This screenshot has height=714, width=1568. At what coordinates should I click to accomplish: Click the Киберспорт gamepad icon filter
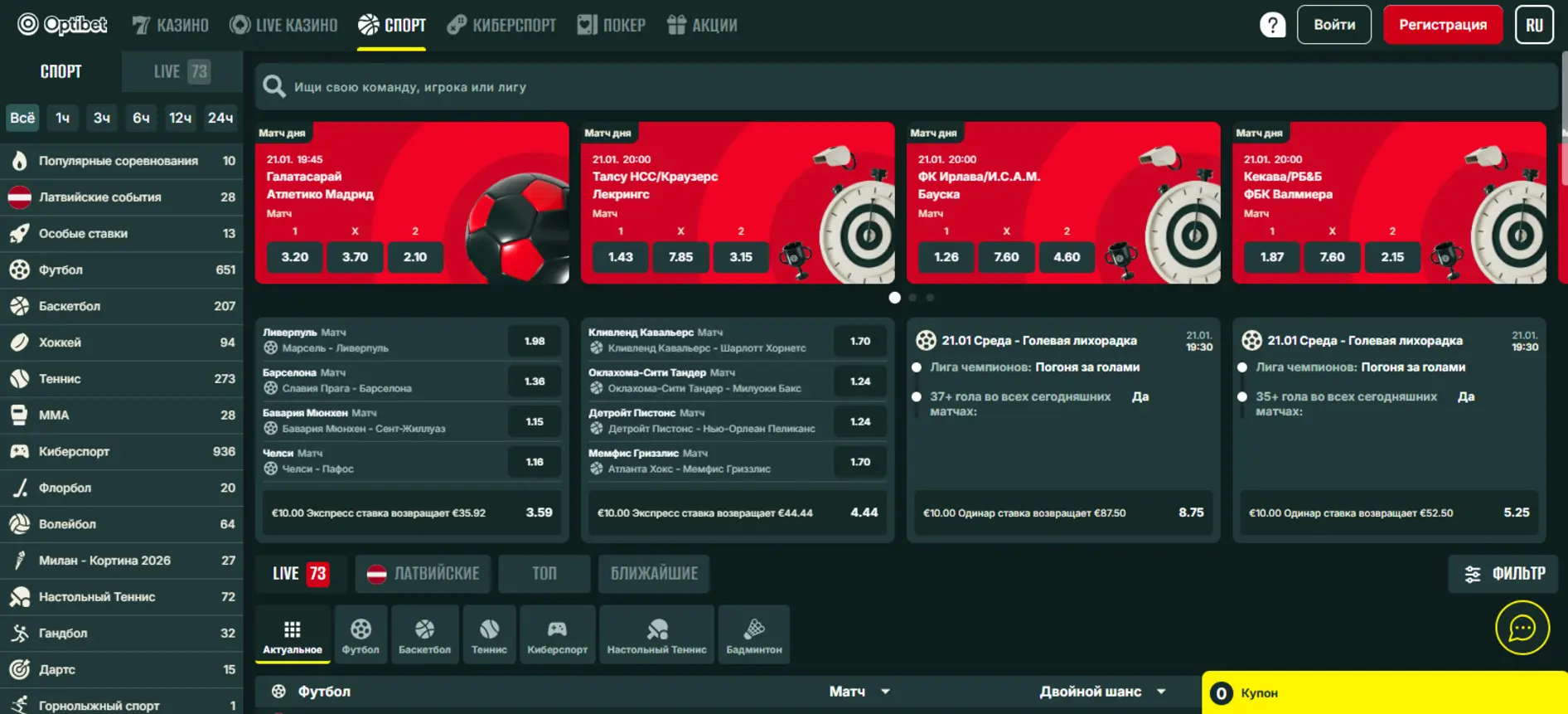(x=557, y=635)
